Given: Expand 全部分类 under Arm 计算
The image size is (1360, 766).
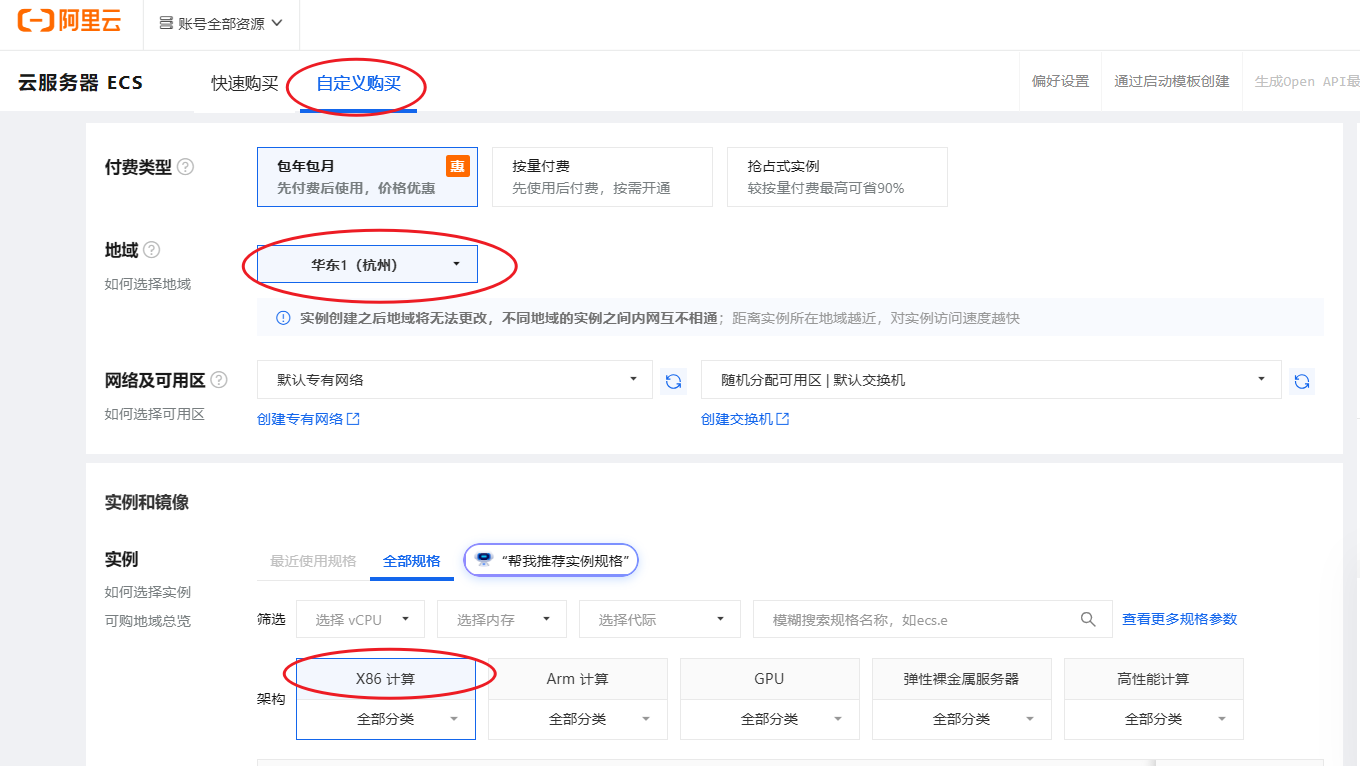Looking at the screenshot, I should click(x=578, y=719).
